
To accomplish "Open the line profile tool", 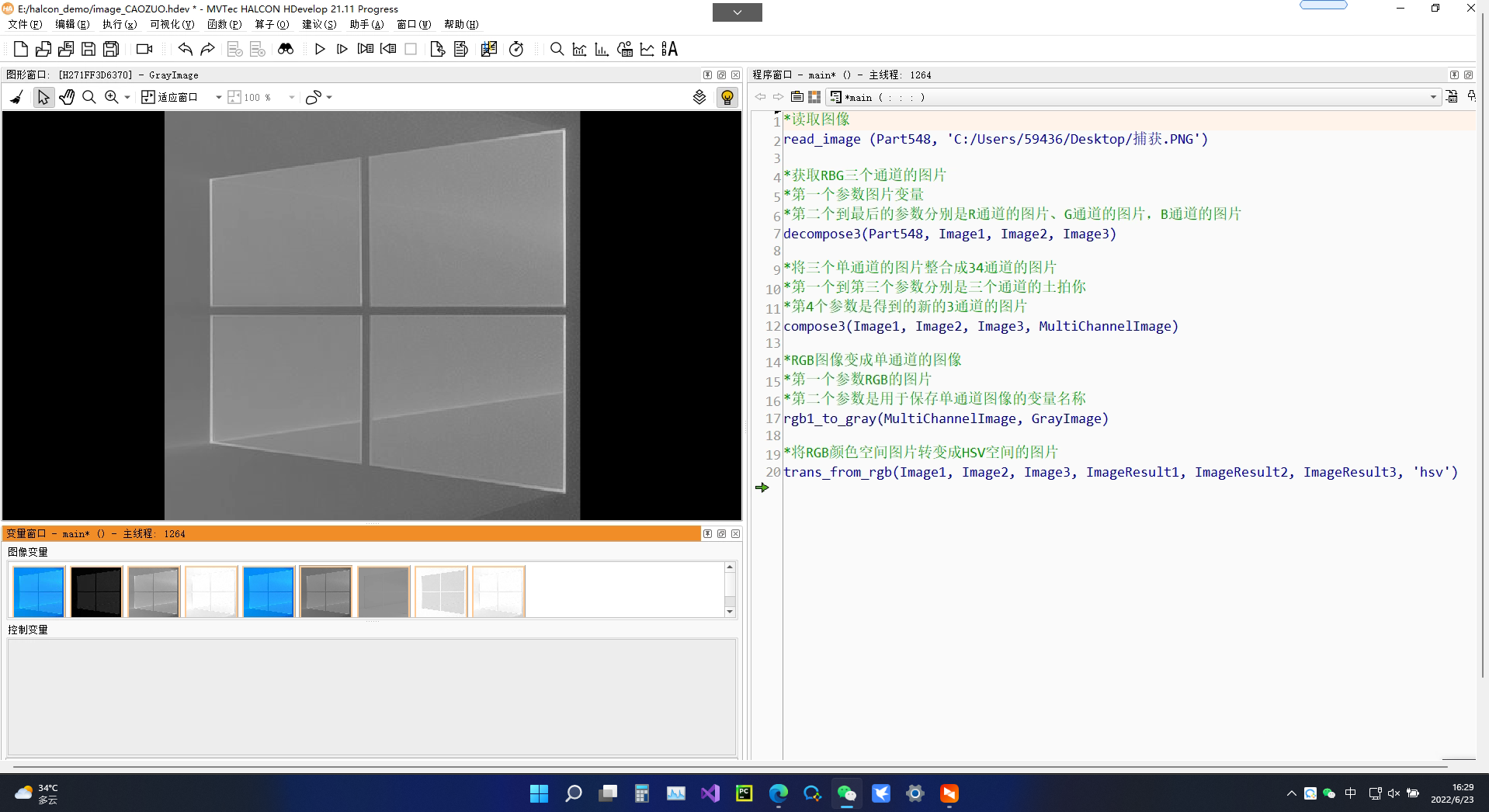I will (647, 49).
